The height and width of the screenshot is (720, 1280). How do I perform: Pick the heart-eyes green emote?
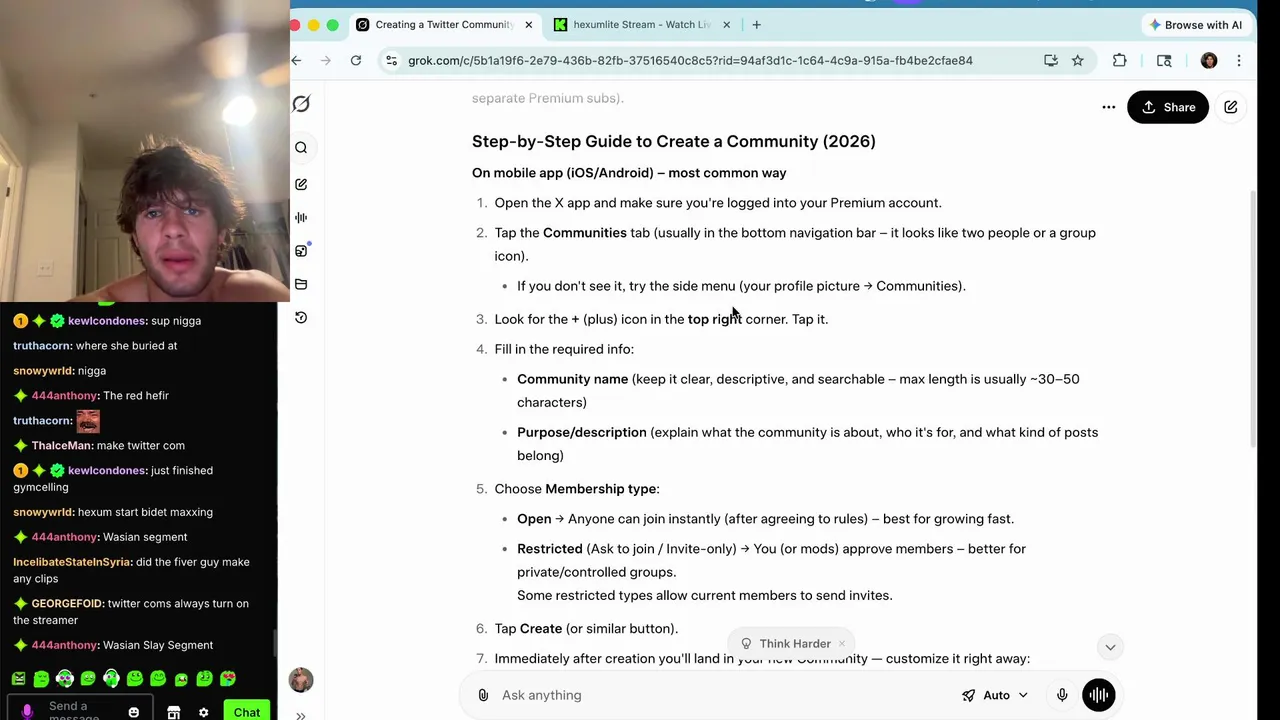click(x=227, y=679)
